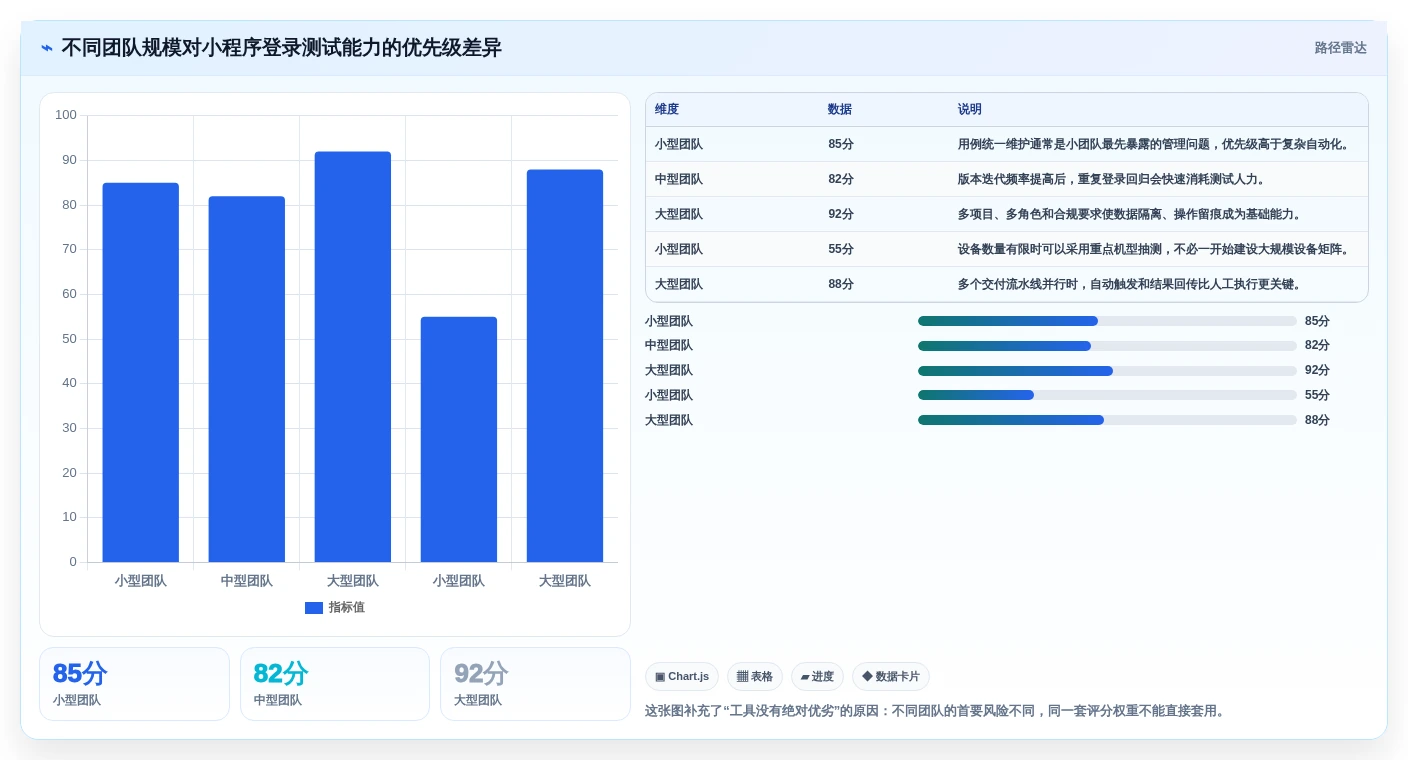Click the 85分 progress bar

(1107, 321)
